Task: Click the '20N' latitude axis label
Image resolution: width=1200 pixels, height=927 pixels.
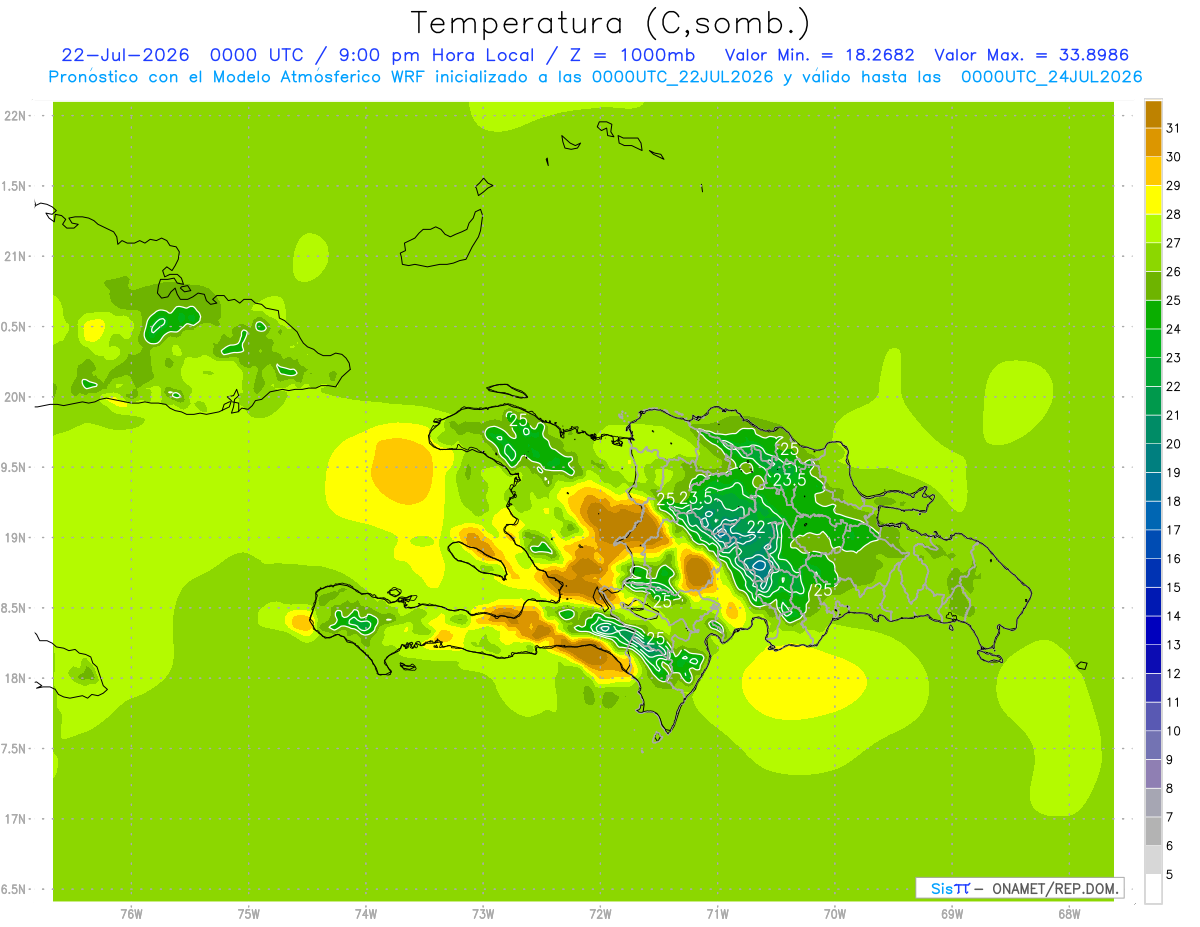Action: click(x=17, y=397)
